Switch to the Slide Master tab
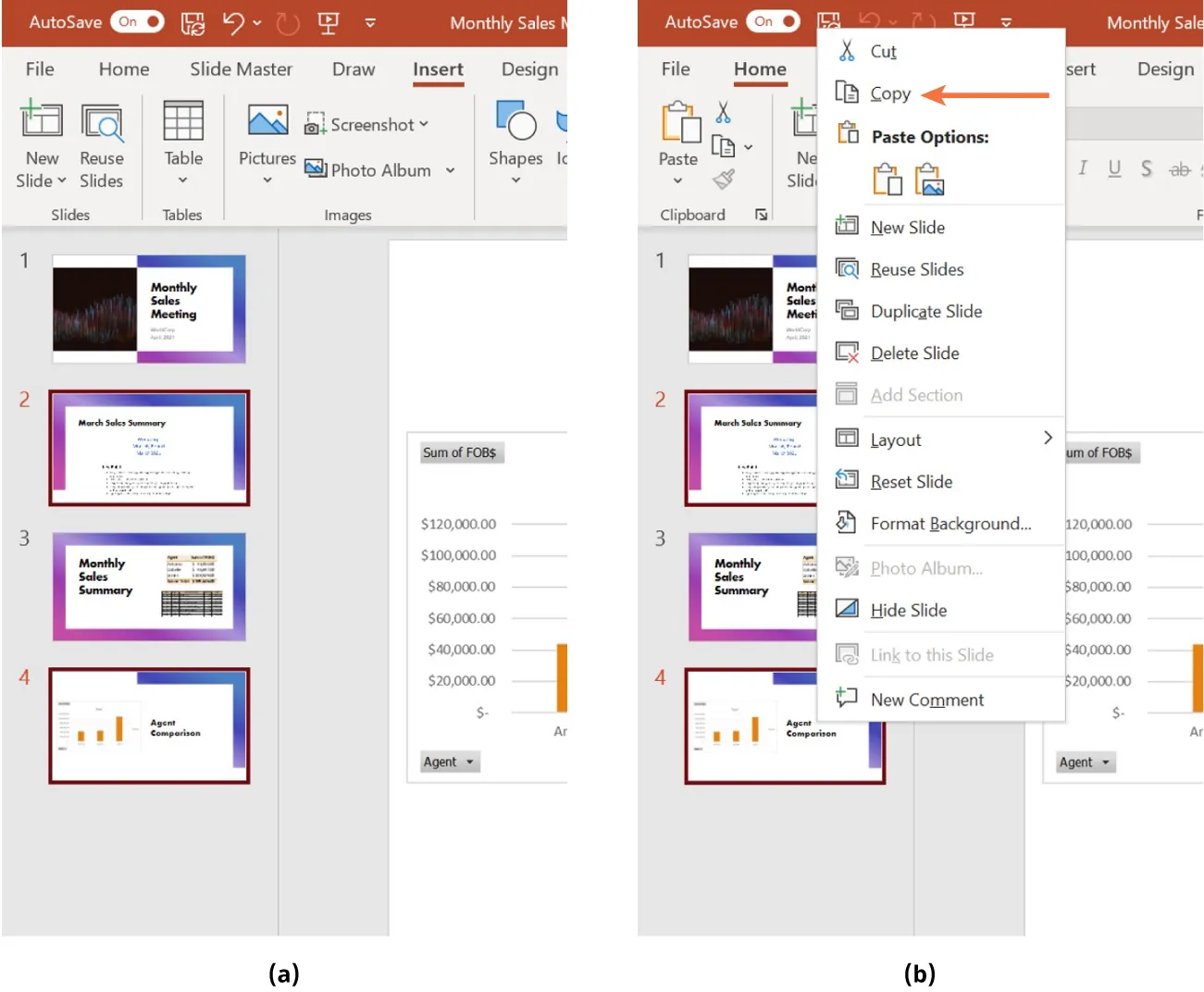This screenshot has width=1204, height=992. 242,68
